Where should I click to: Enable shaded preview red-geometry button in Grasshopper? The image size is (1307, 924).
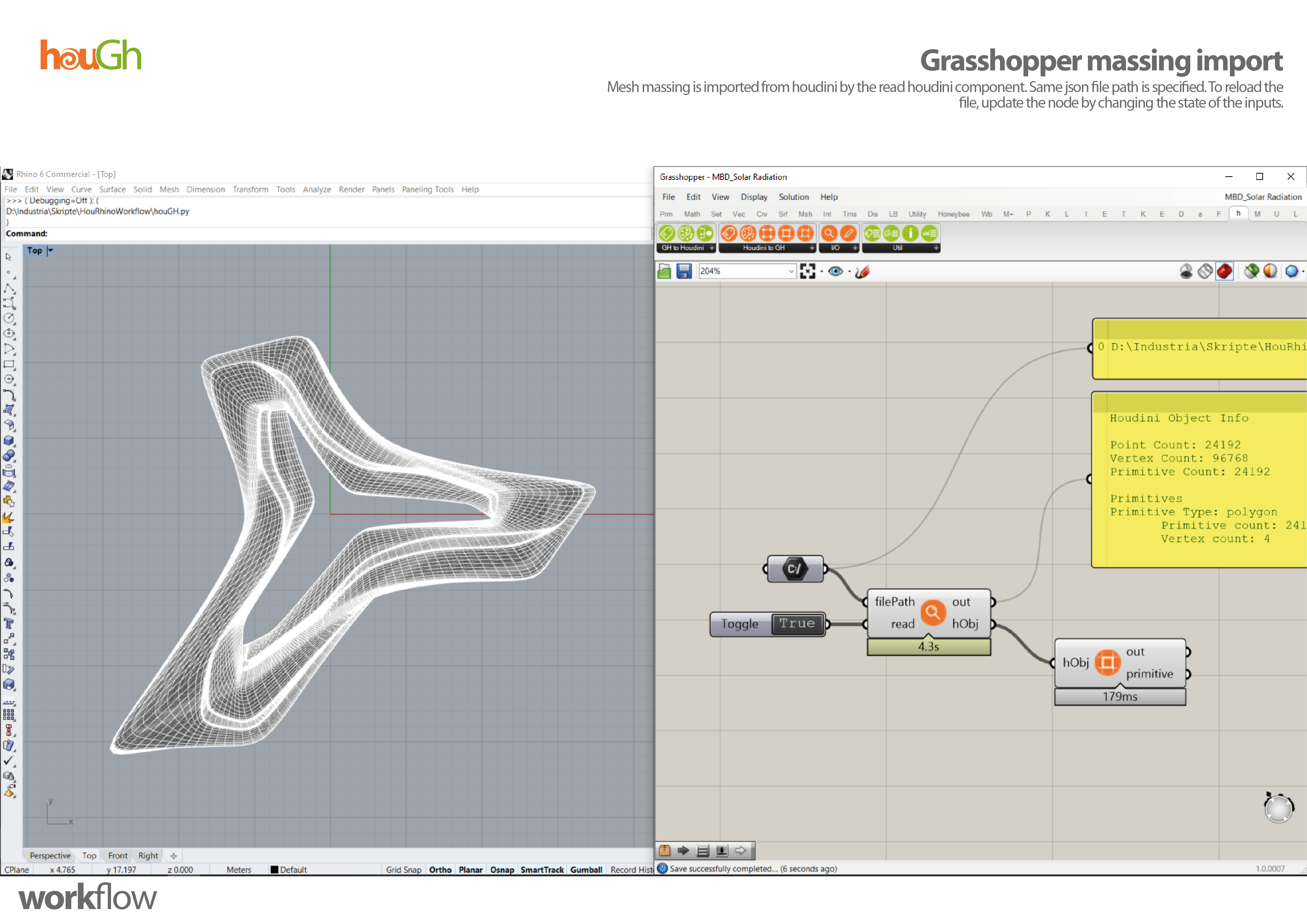click(x=1224, y=271)
